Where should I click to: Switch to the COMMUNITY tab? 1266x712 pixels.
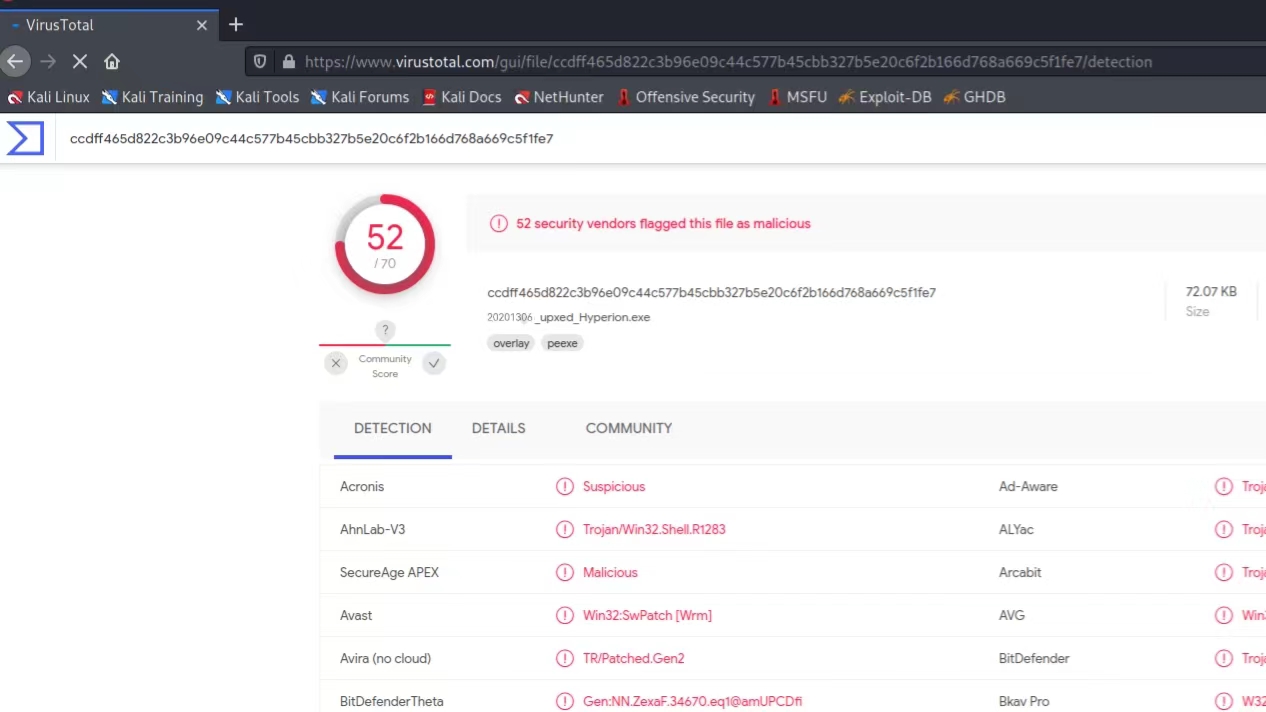coord(628,428)
